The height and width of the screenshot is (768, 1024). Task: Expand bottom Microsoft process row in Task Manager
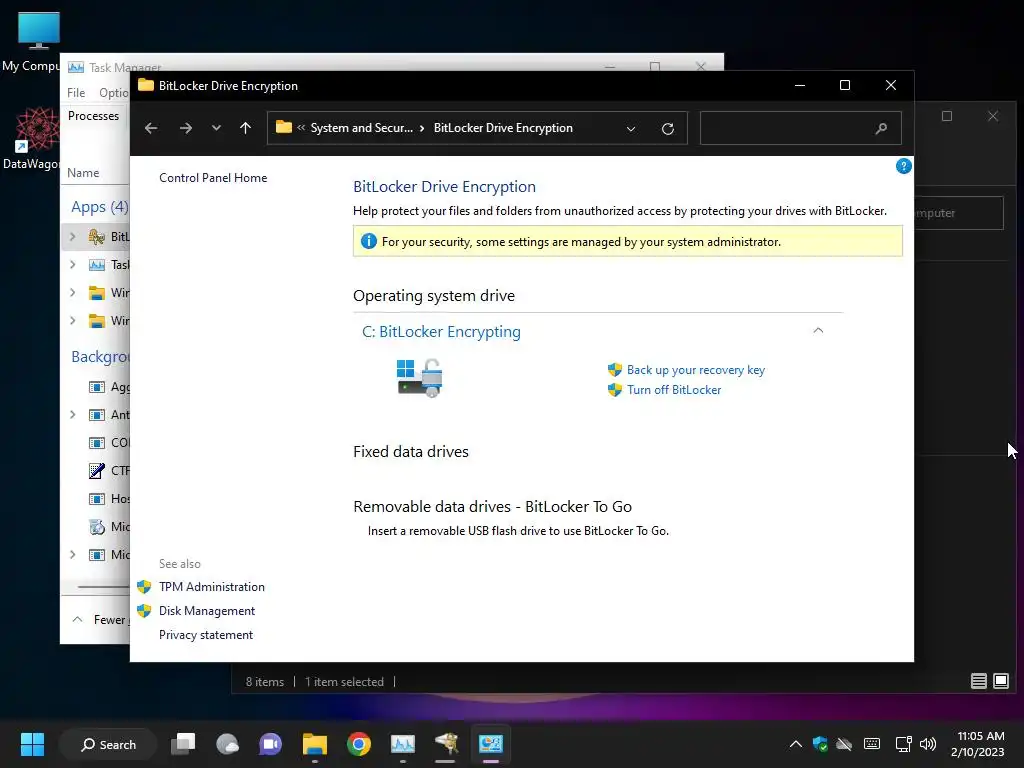[72, 554]
